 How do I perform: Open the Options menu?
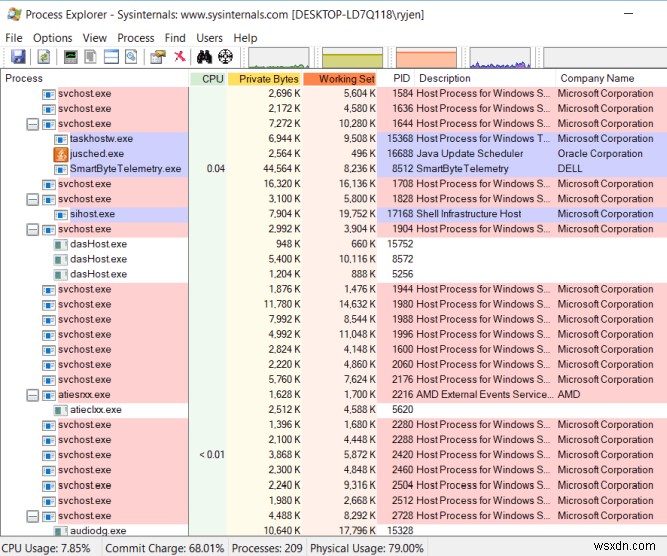tap(53, 38)
